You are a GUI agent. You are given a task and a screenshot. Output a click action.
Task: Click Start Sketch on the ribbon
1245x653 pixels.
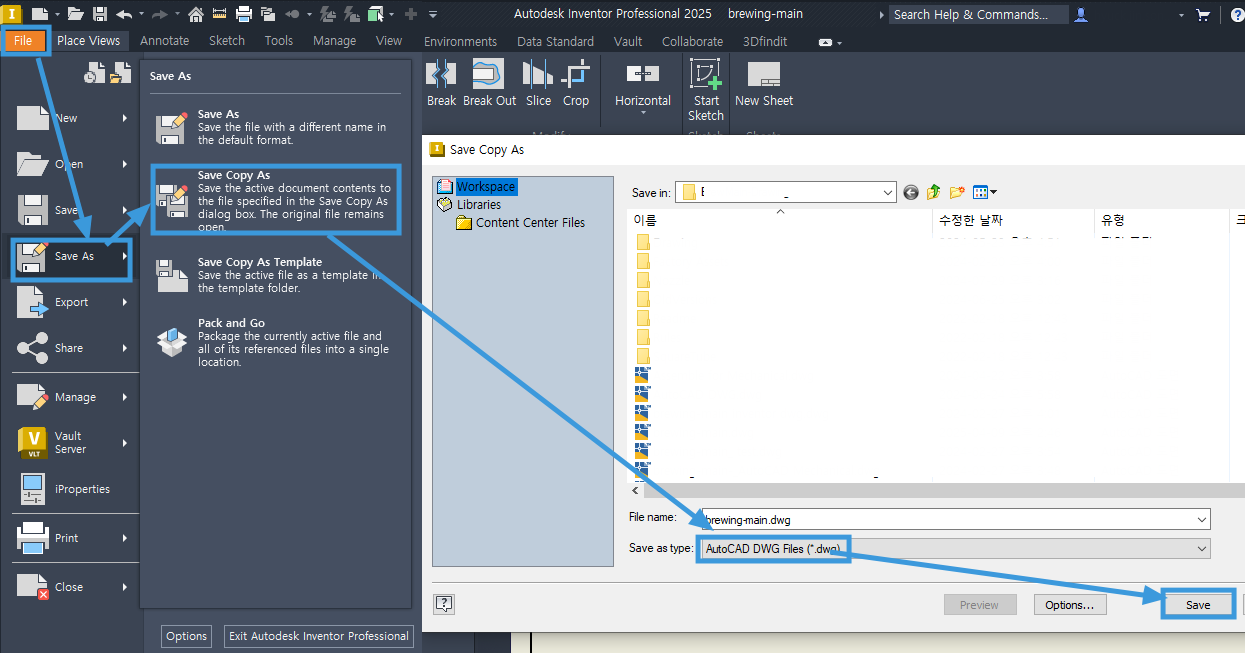706,88
